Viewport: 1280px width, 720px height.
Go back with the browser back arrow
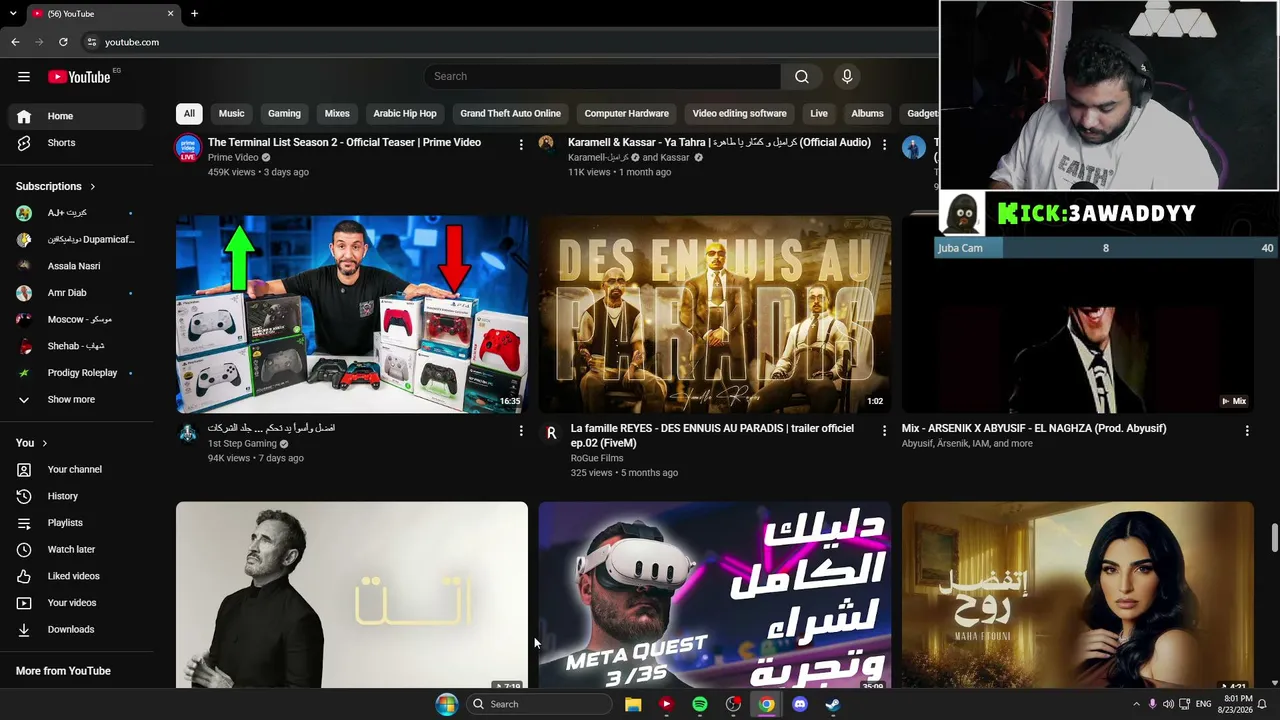[x=15, y=42]
